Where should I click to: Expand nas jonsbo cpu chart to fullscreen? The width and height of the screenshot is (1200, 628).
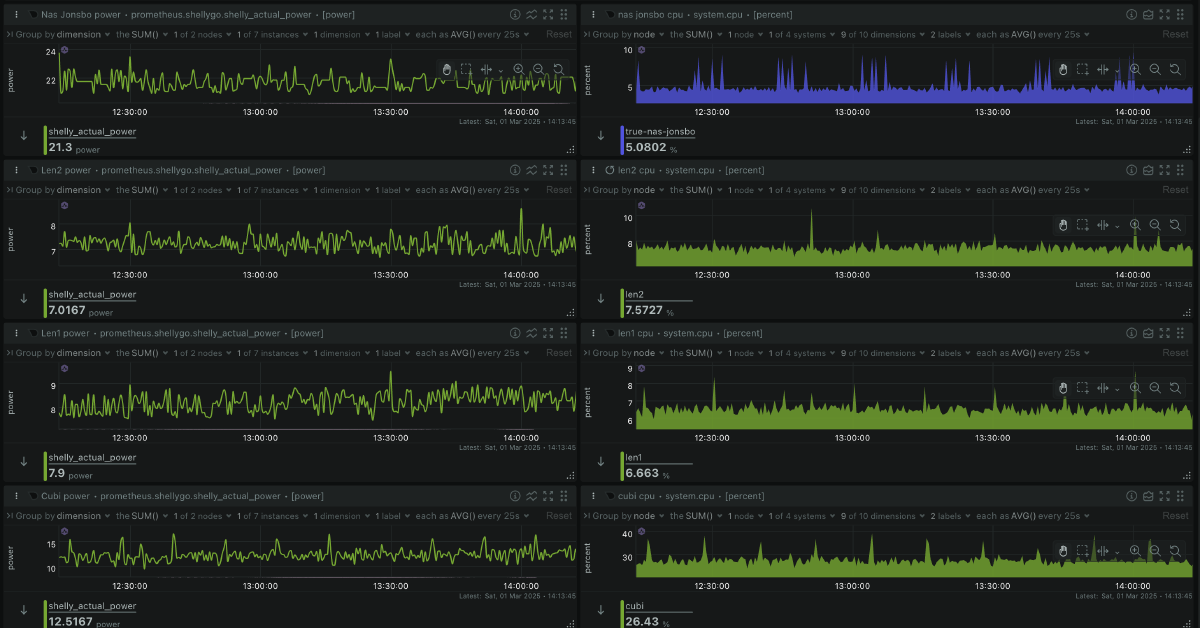(x=1163, y=15)
